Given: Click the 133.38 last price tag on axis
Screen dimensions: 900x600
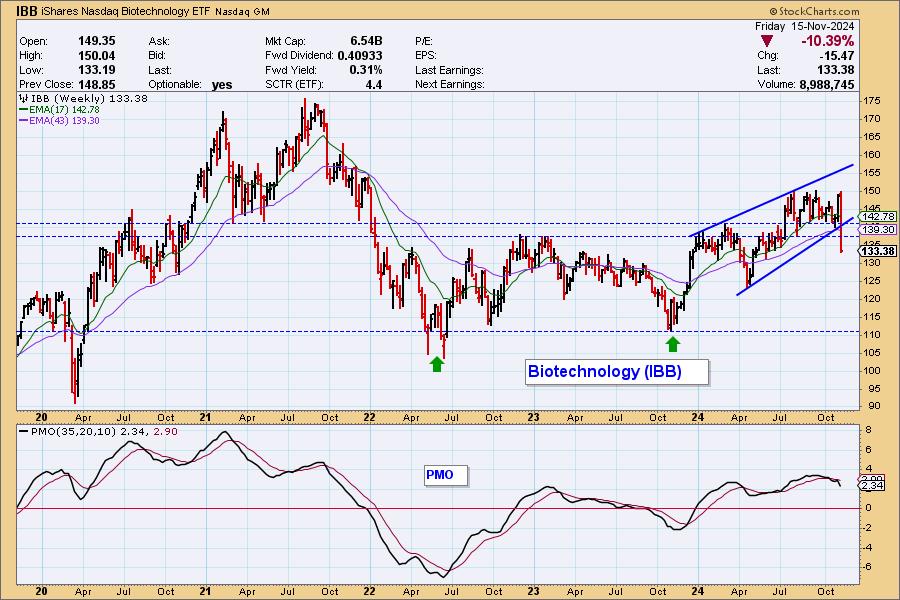Looking at the screenshot, I should tap(878, 251).
